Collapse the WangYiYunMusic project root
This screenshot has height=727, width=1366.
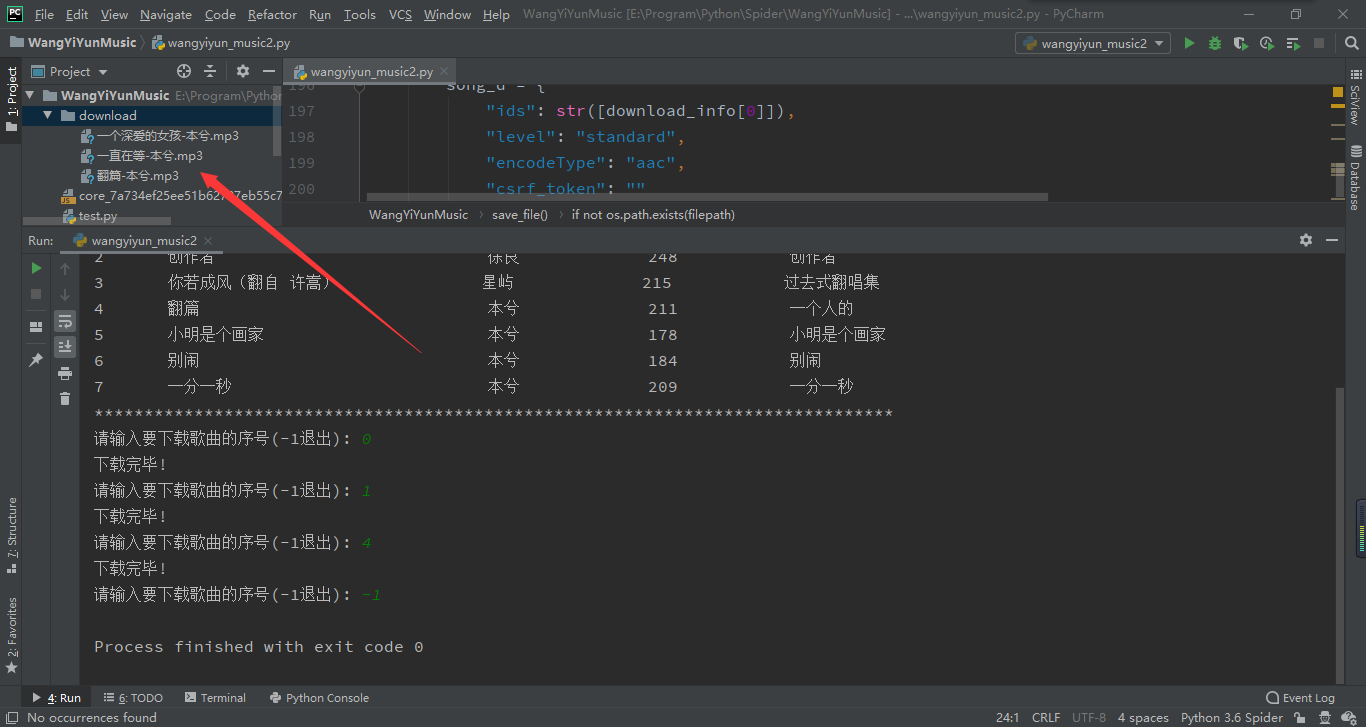[x=30, y=95]
